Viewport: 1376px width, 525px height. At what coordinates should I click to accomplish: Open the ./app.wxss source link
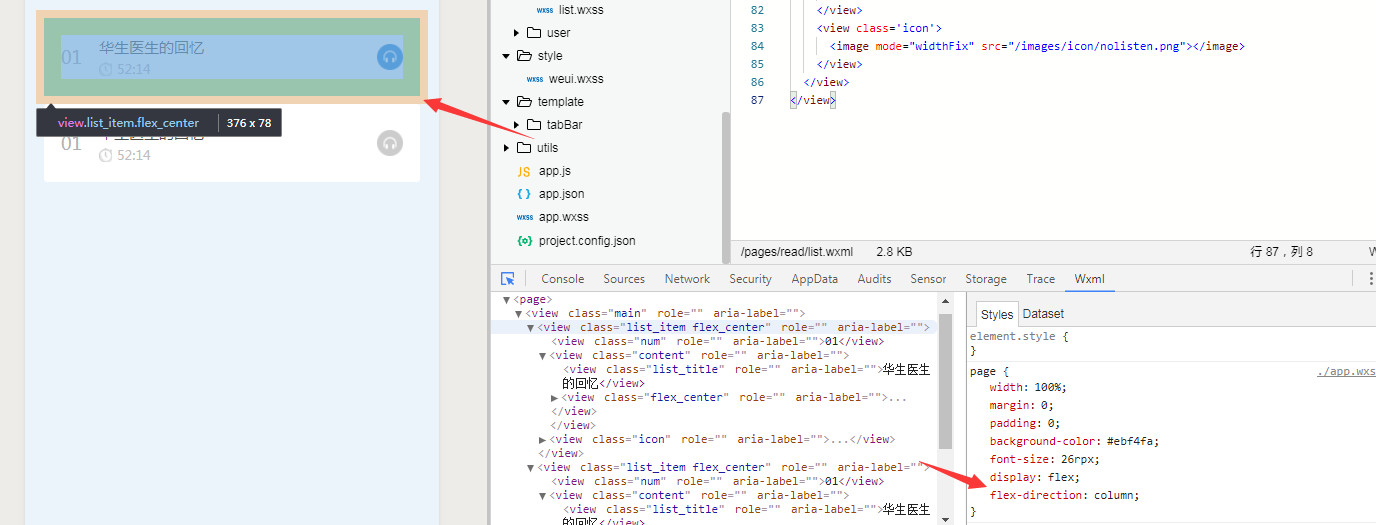pos(1346,371)
